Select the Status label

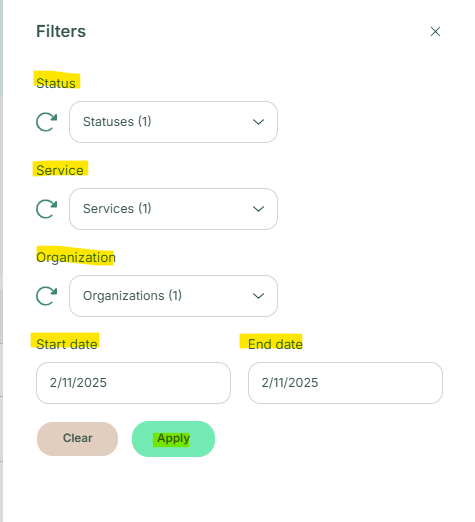point(56,83)
